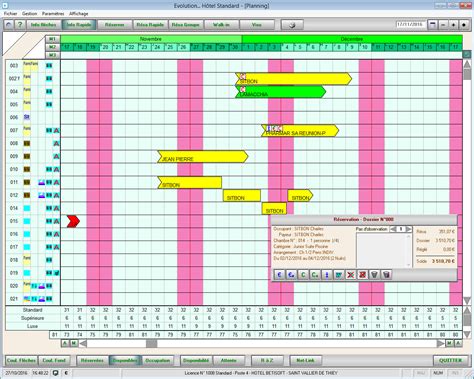Click the second trash bin icon in popup
This screenshot has height=379, width=474.
(x=386, y=275)
